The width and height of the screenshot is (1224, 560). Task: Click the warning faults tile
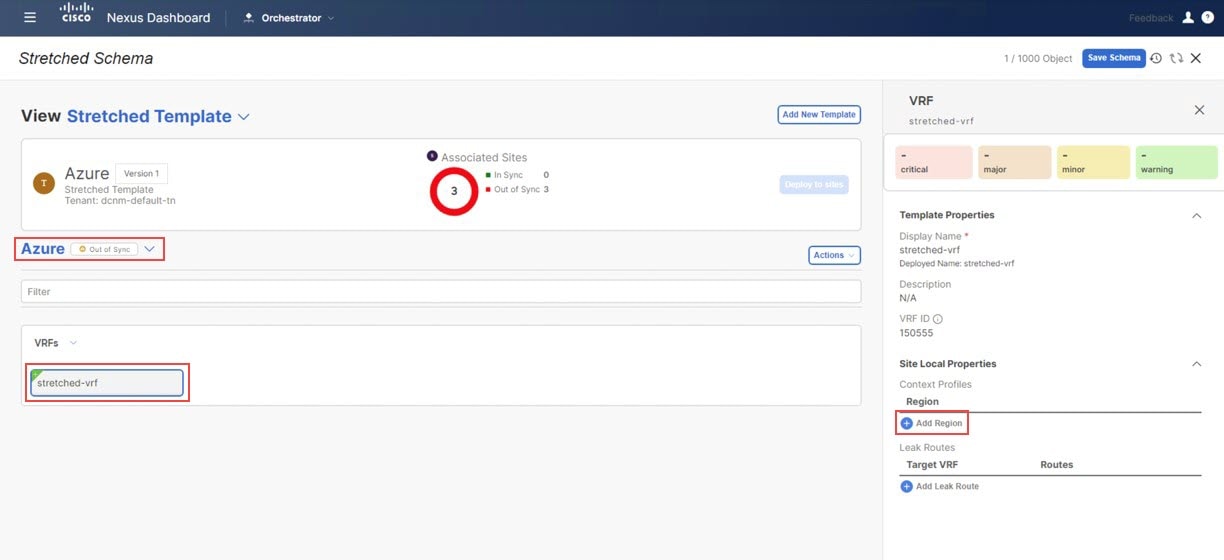point(1177,162)
